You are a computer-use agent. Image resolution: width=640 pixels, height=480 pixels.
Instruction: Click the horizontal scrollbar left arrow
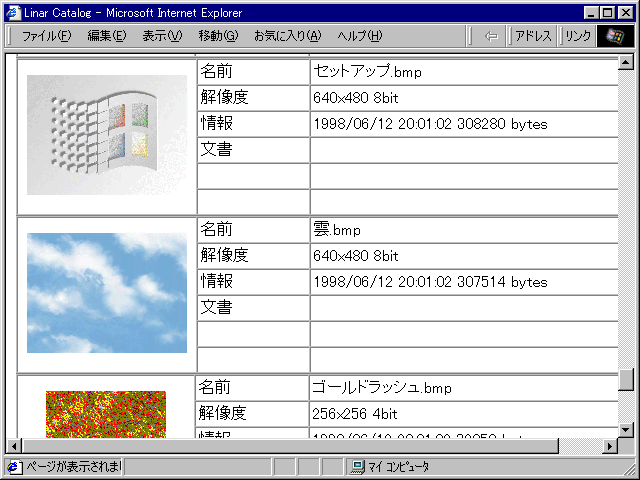tap(14, 446)
